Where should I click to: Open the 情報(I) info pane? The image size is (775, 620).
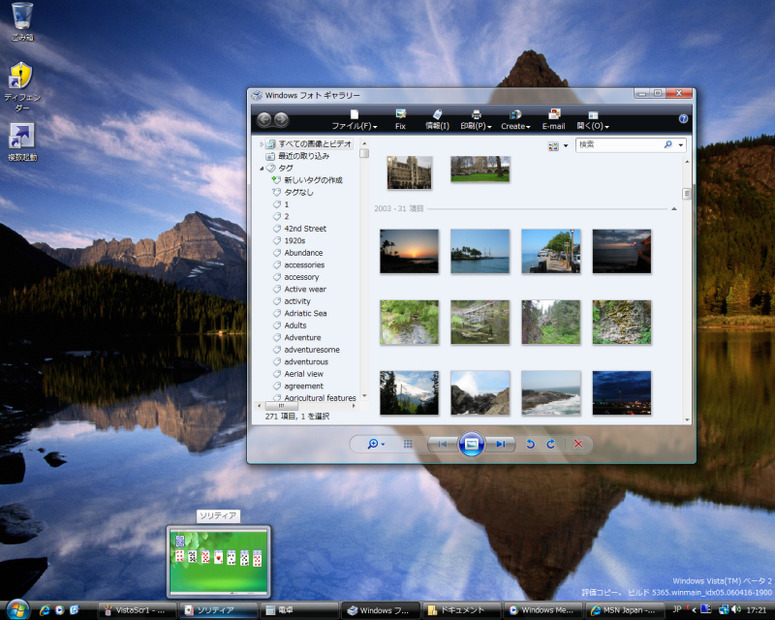(437, 120)
